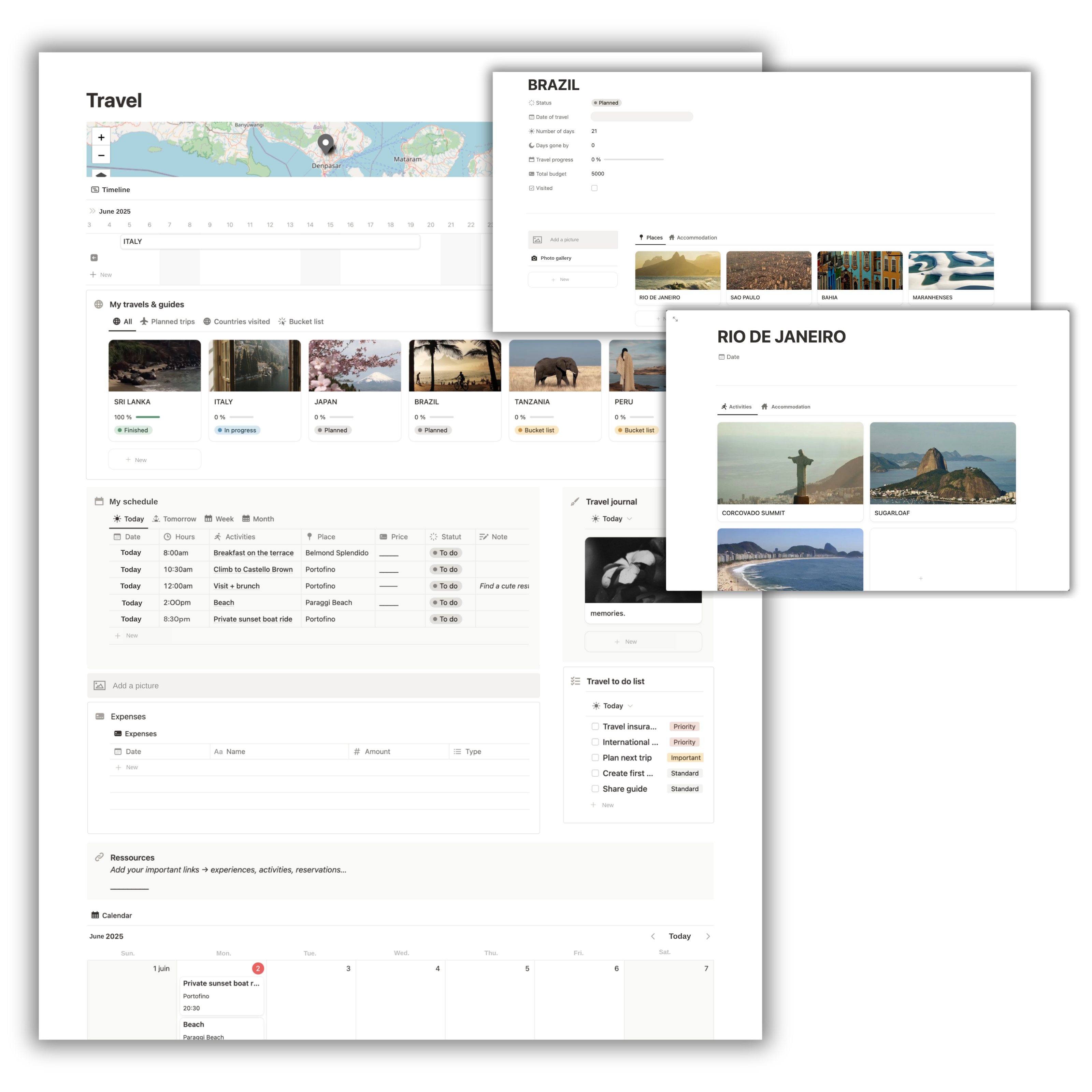Open the TANZANIA travel card
Image resolution: width=1092 pixels, height=1092 pixels.
(555, 390)
